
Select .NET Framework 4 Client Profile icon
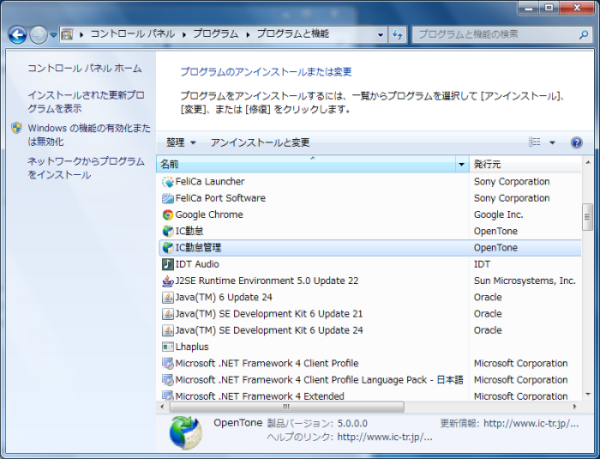(168, 363)
